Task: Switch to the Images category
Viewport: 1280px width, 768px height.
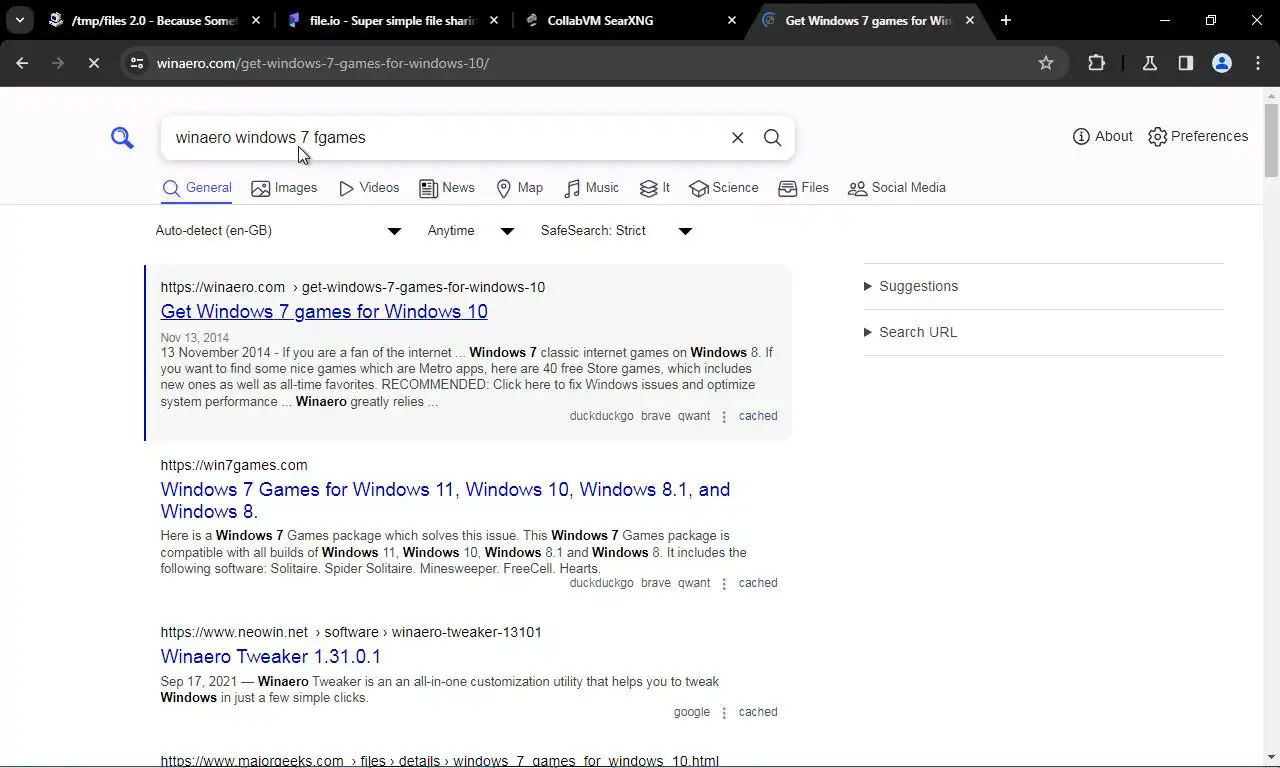Action: click(284, 188)
